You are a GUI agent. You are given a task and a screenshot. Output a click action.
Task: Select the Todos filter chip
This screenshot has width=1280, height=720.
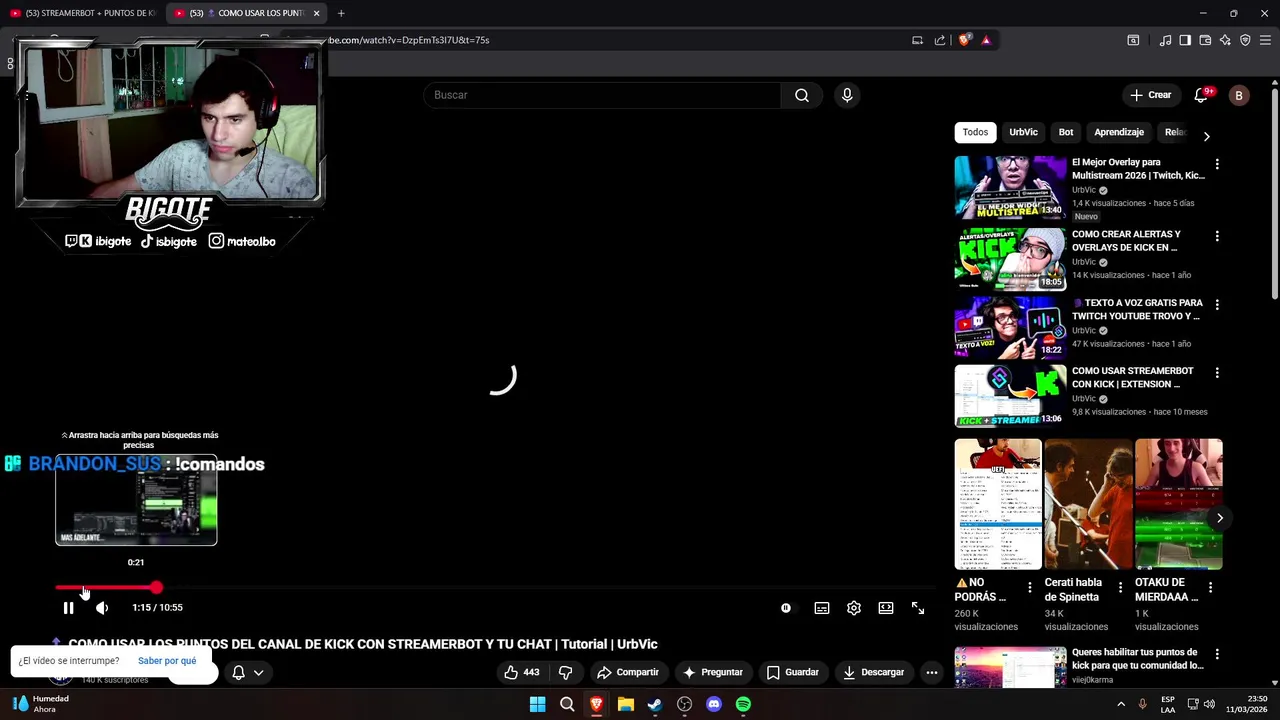[975, 132]
